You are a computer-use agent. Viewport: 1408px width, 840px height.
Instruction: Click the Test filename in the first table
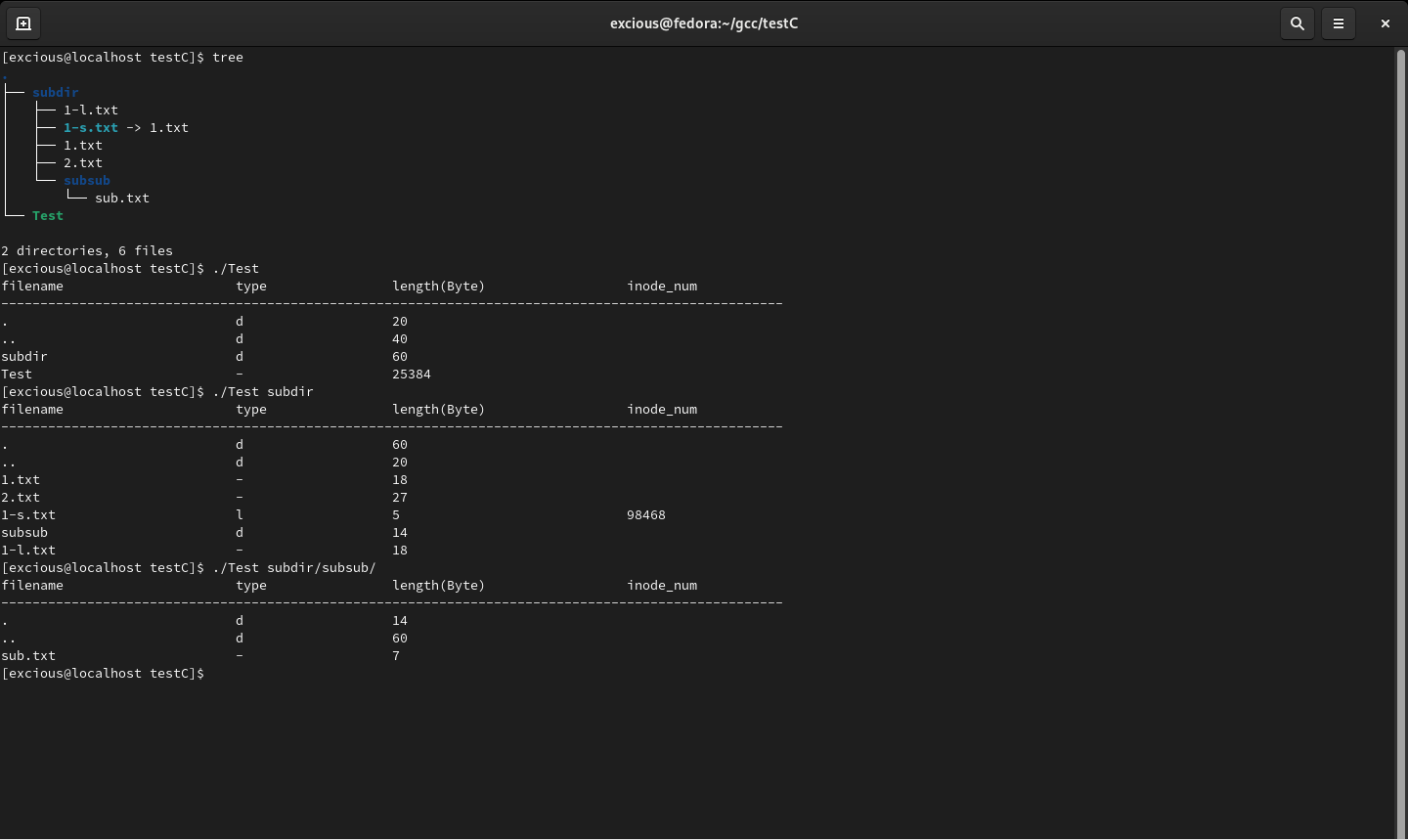[17, 375]
